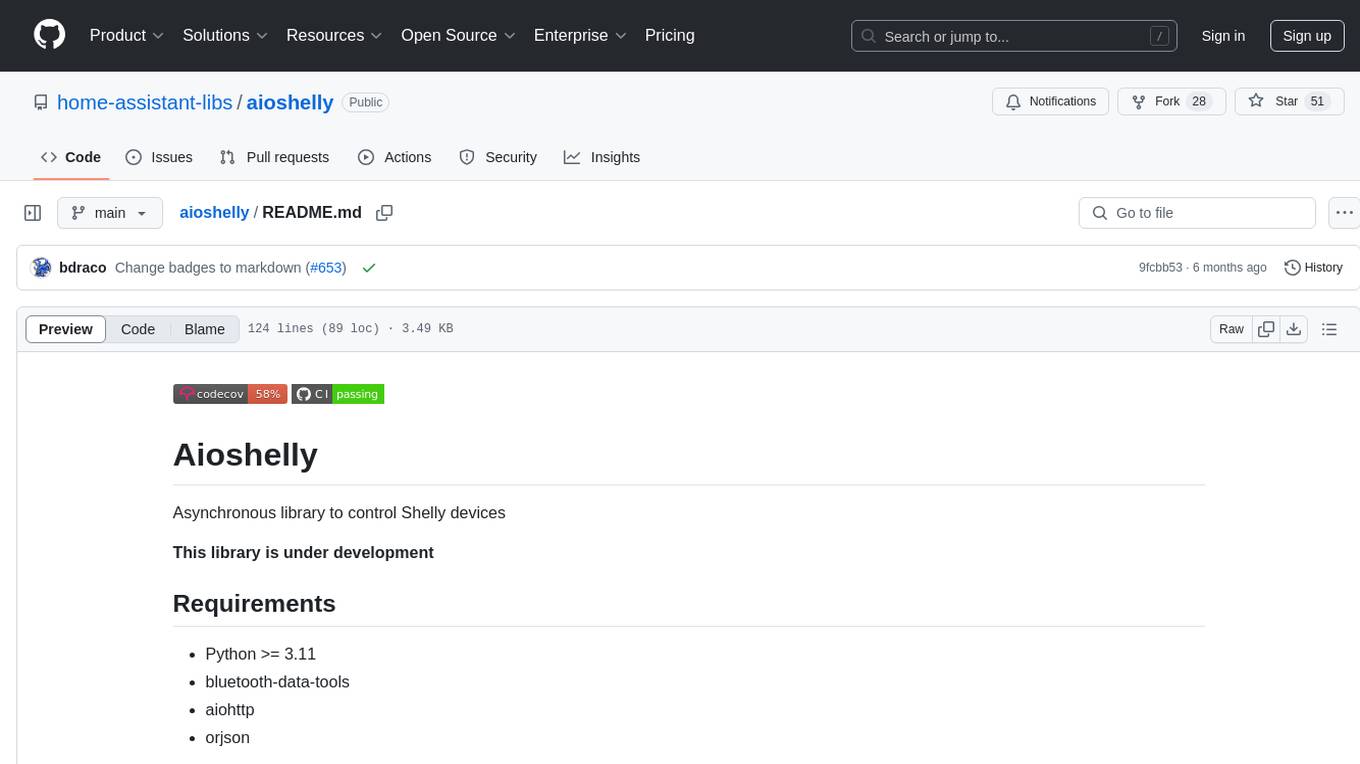Click the Sign up button
The height and width of the screenshot is (764, 1360).
pyautogui.click(x=1307, y=36)
